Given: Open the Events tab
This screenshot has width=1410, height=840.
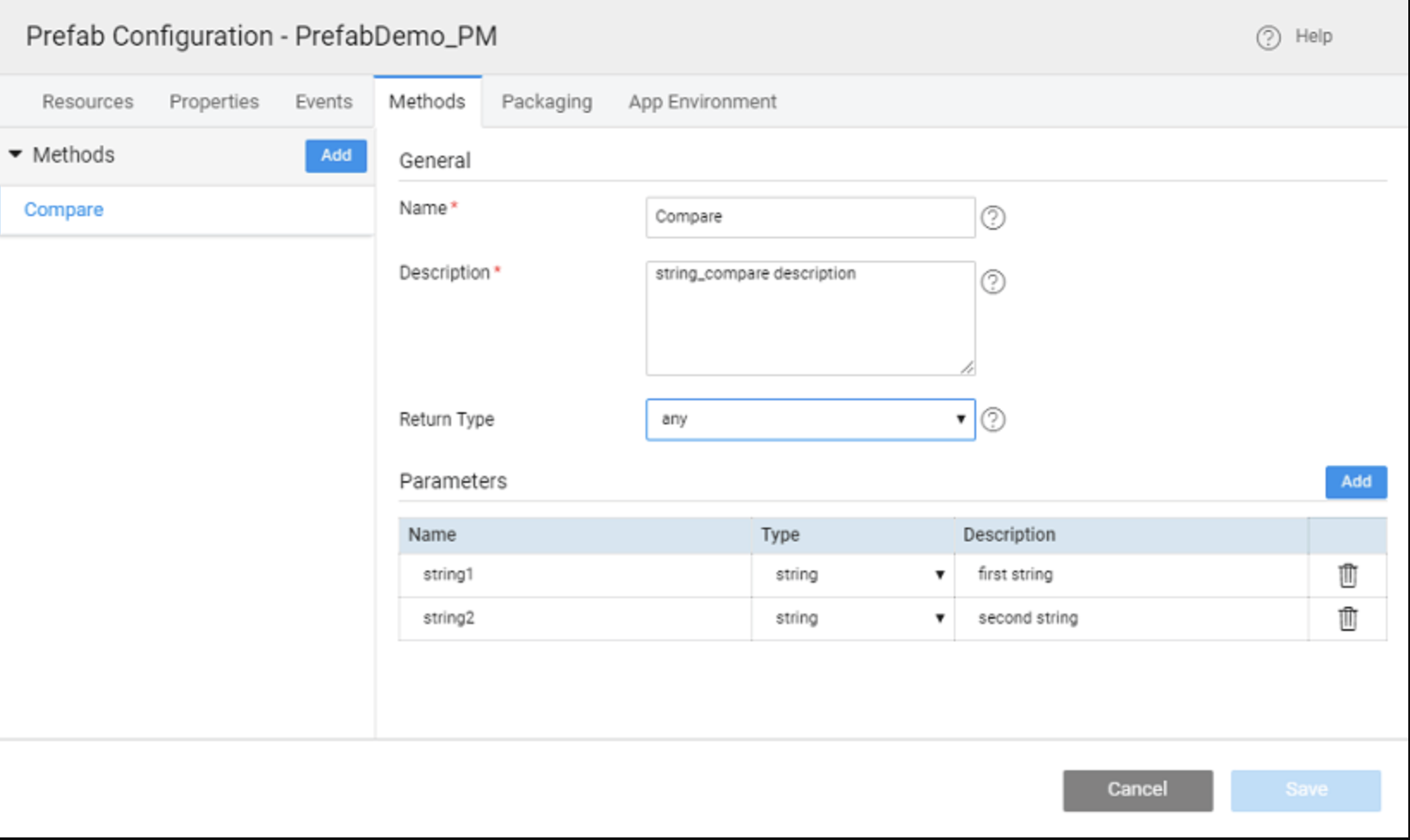Looking at the screenshot, I should click(324, 102).
